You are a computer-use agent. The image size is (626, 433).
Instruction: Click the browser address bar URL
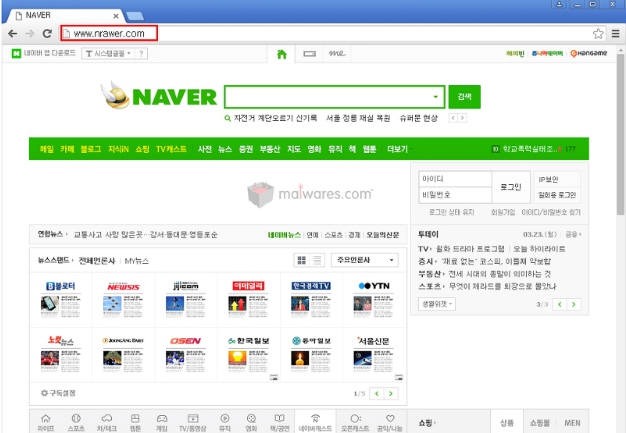tap(109, 34)
